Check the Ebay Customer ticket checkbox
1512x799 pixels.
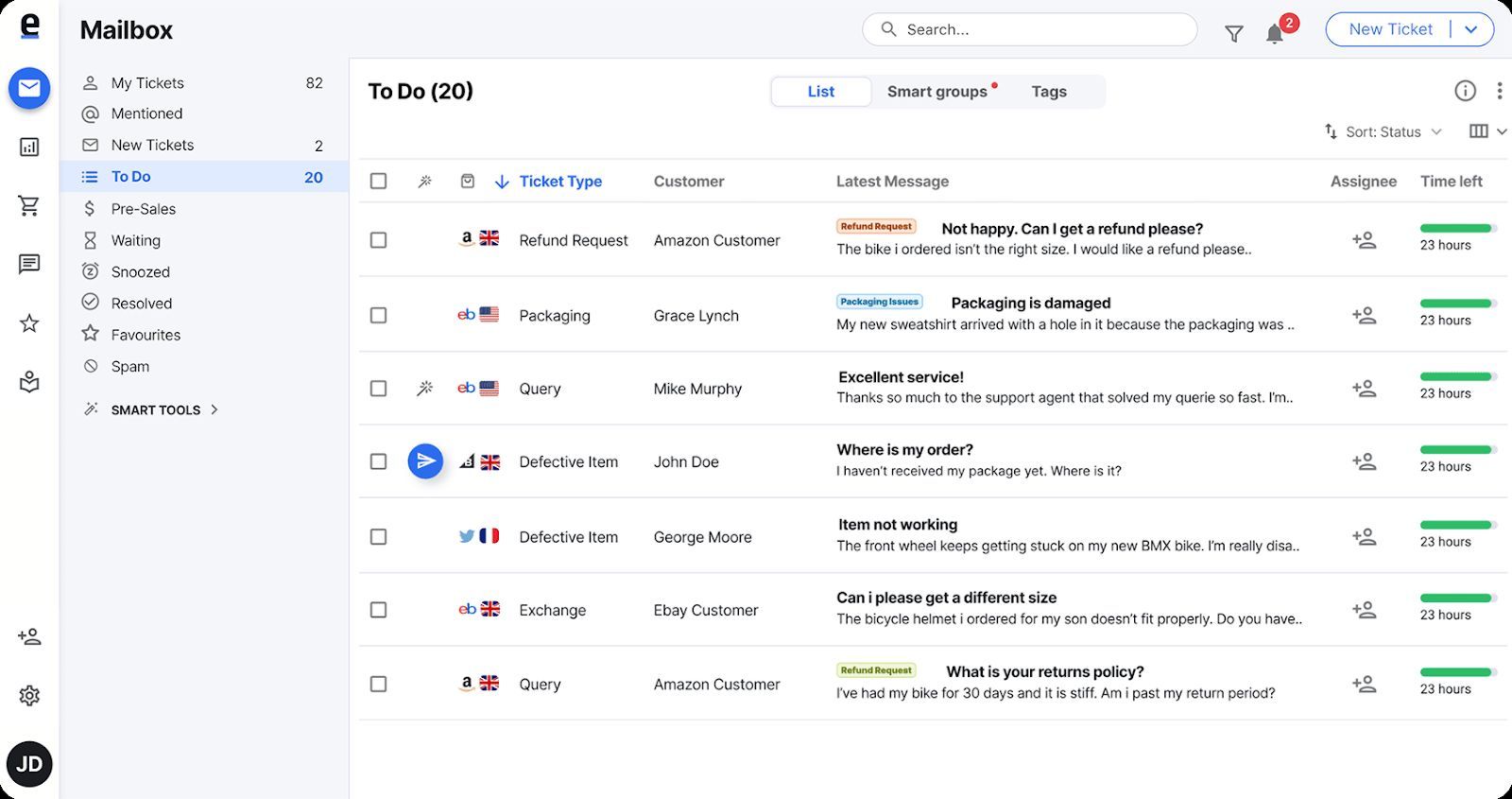[x=378, y=610]
